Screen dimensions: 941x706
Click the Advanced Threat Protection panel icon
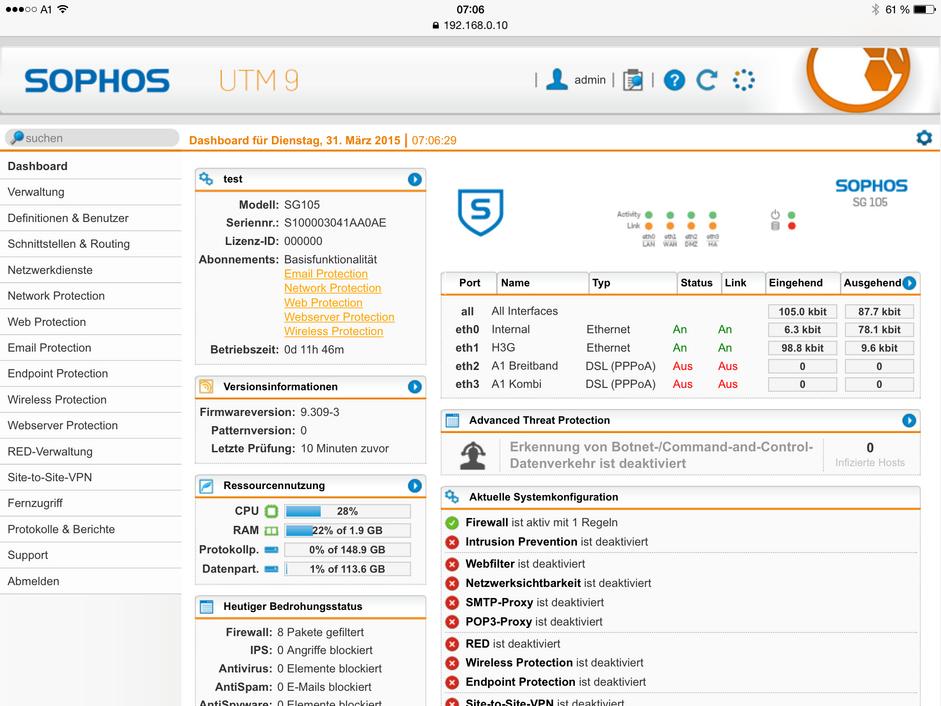click(452, 421)
